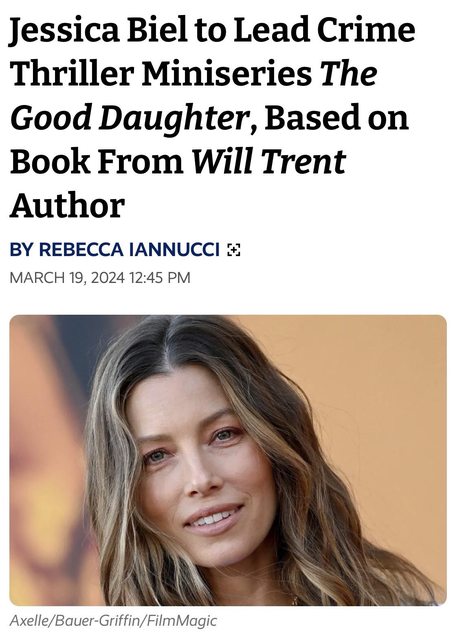Click the Axelle/Bauer-Griffin photo credit caption
Image resolution: width=453 pixels, height=640 pixels.
point(113,621)
